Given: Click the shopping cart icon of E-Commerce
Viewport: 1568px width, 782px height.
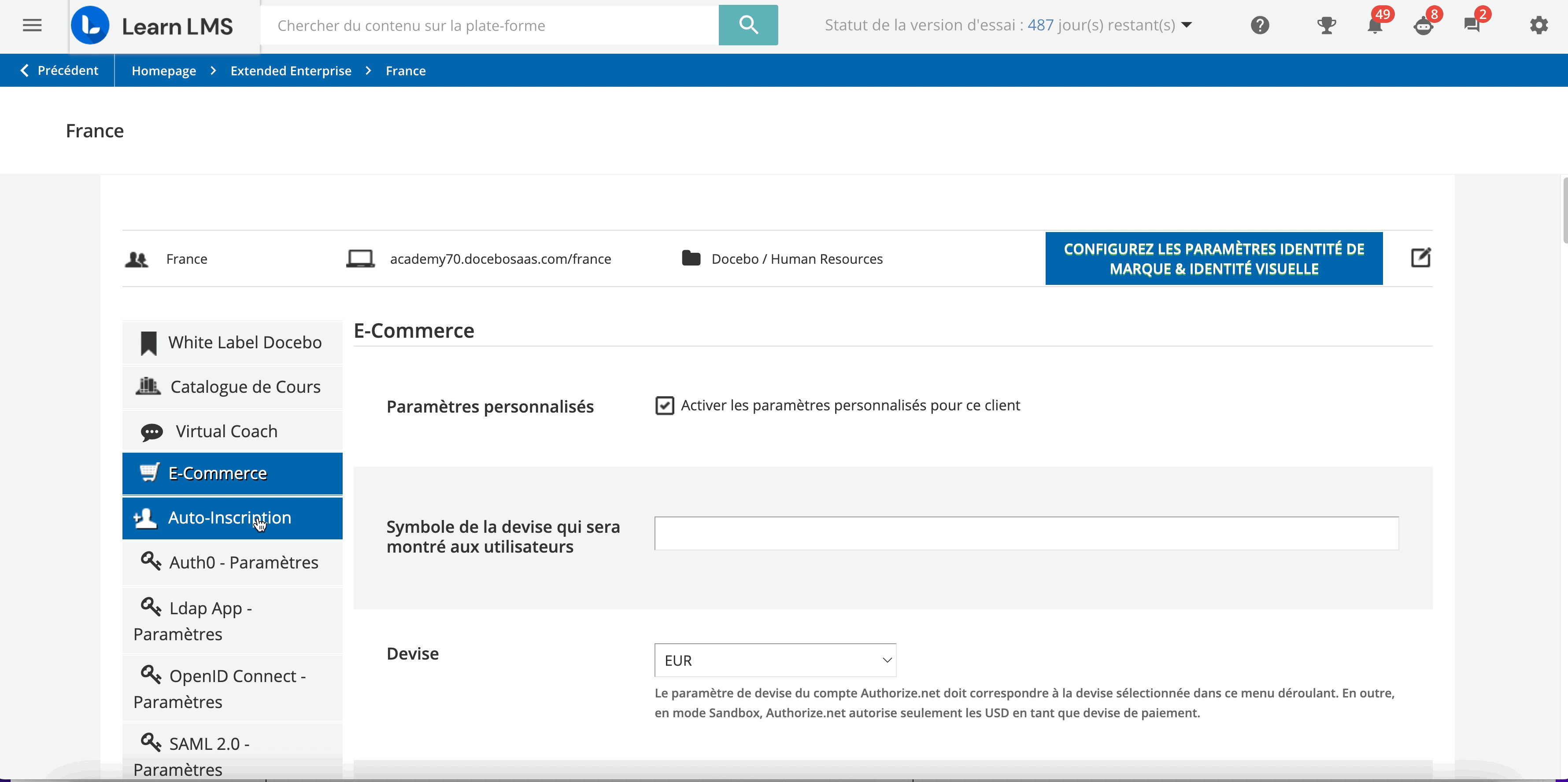Looking at the screenshot, I should coord(150,472).
